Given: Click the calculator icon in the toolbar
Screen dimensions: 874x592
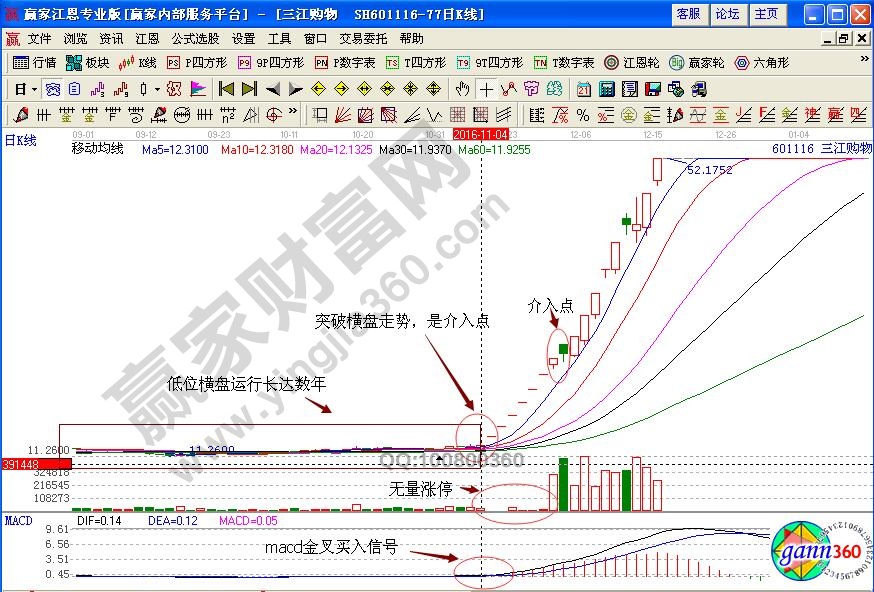Looking at the screenshot, I should pyautogui.click(x=606, y=89).
